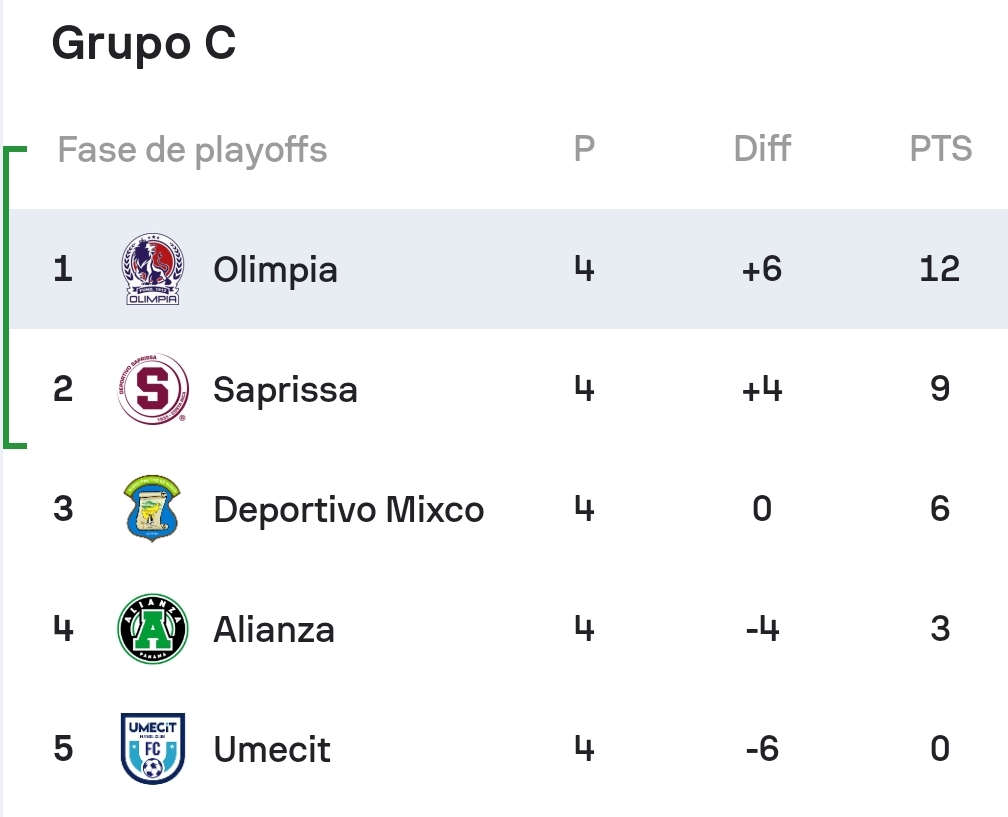Open the Saprissa team name link
Image resolution: width=1008 pixels, height=817 pixels.
point(285,390)
